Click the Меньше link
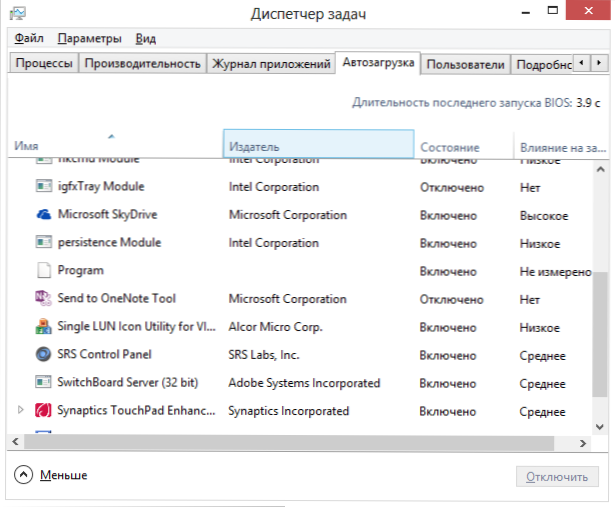615x507 pixels. [64, 475]
